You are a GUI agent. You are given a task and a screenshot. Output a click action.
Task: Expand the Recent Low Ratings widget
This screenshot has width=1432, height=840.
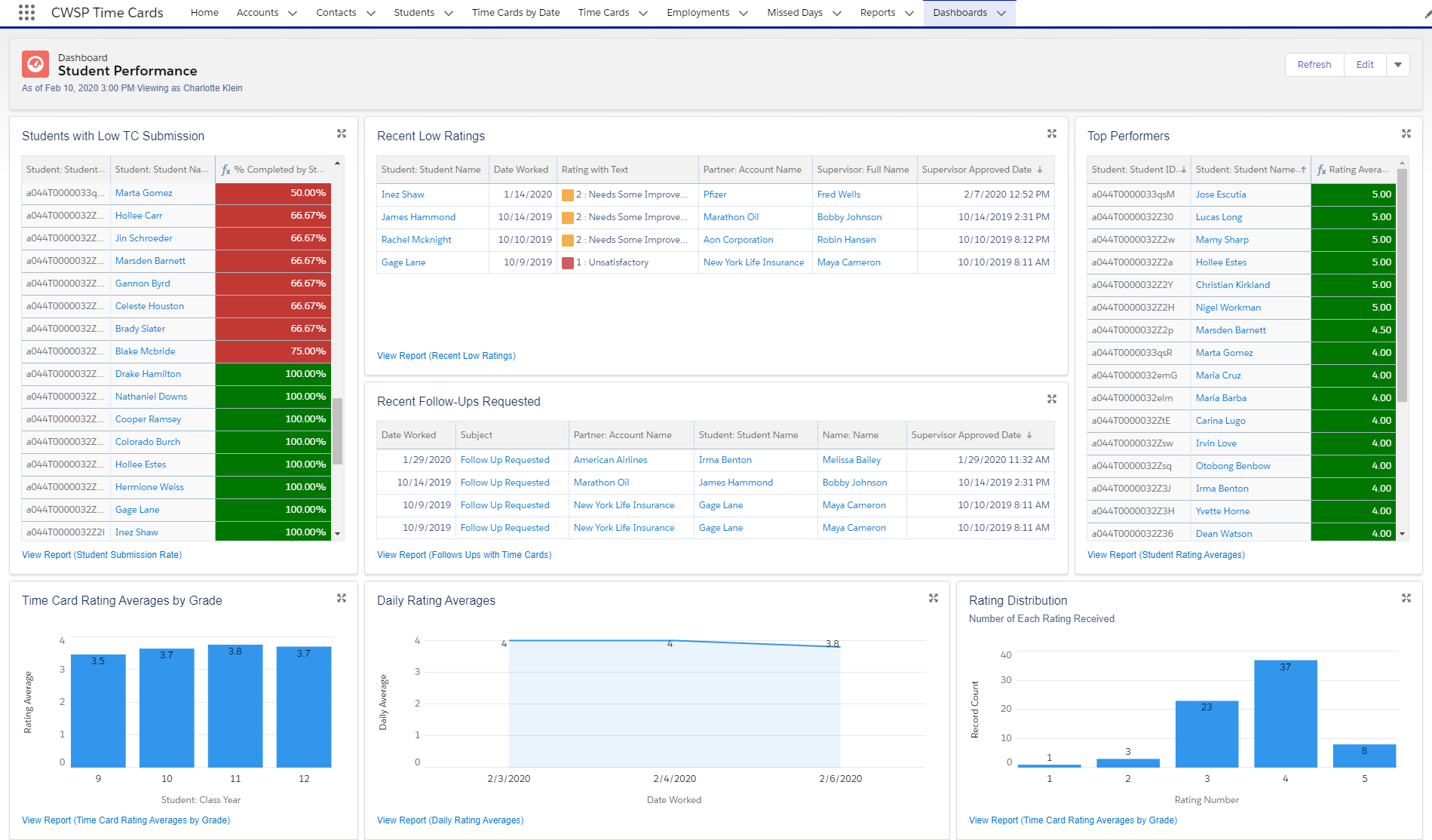coord(1052,133)
